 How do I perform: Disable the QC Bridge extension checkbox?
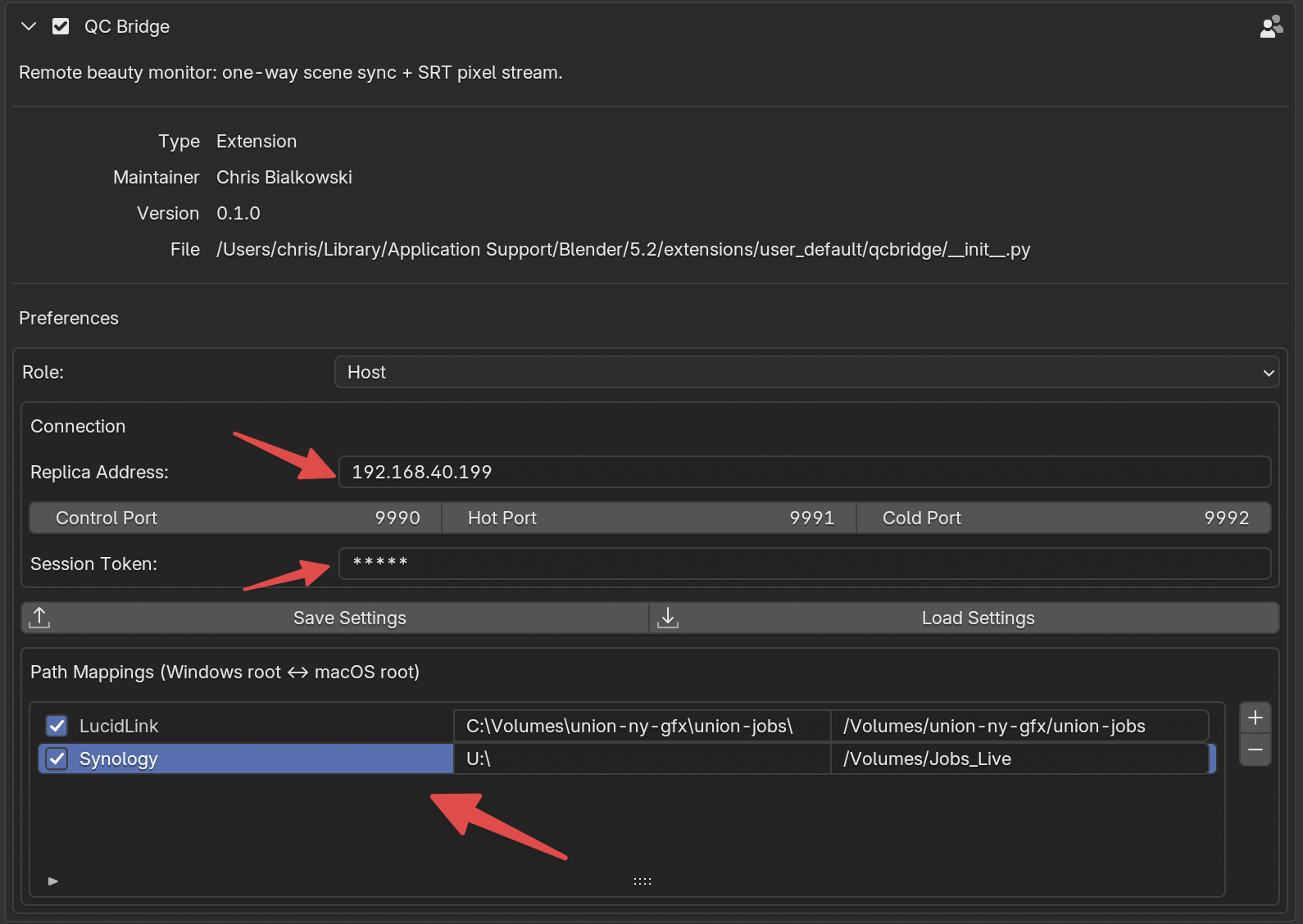click(x=61, y=26)
